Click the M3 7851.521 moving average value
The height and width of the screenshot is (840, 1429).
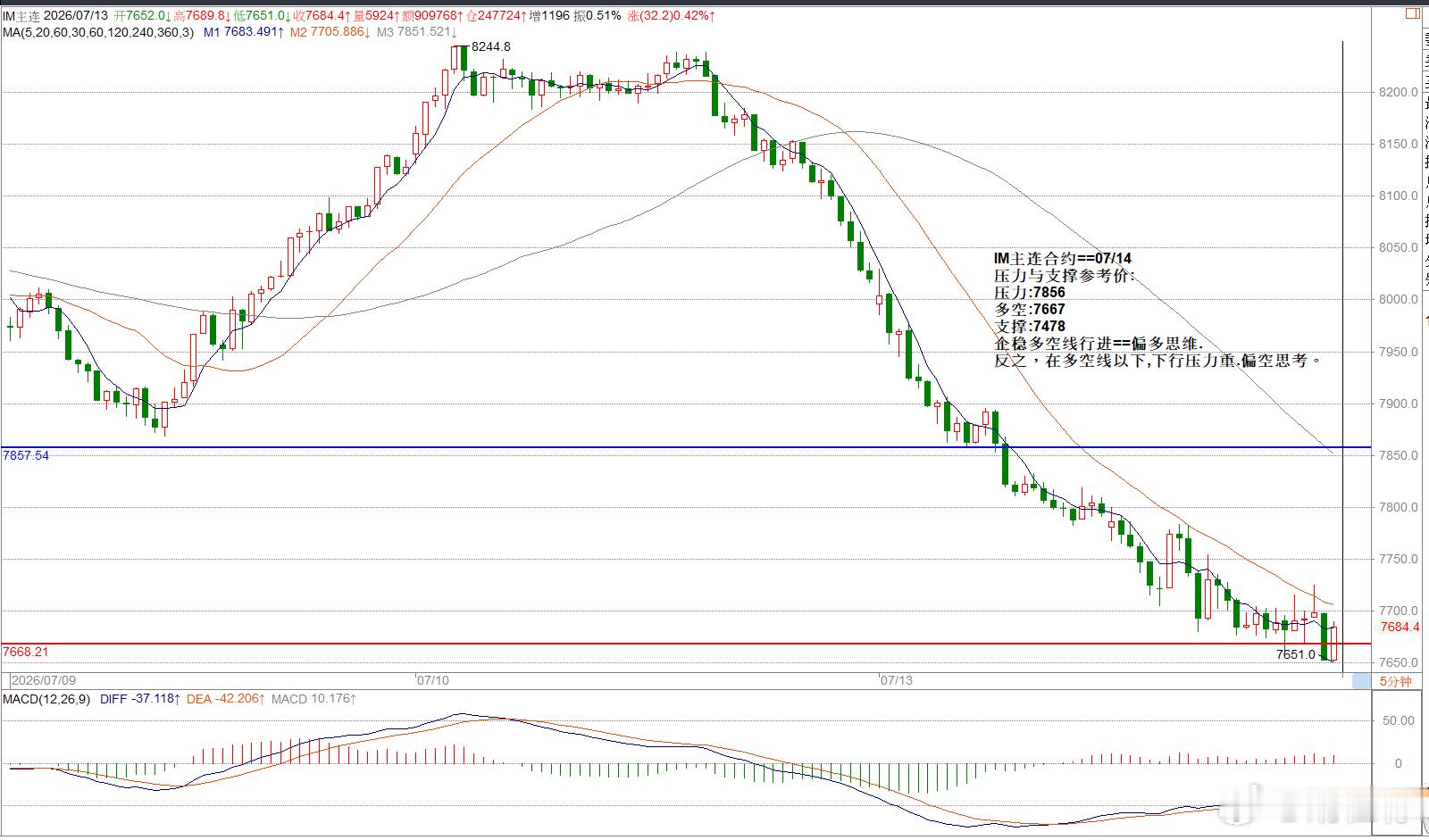click(417, 32)
